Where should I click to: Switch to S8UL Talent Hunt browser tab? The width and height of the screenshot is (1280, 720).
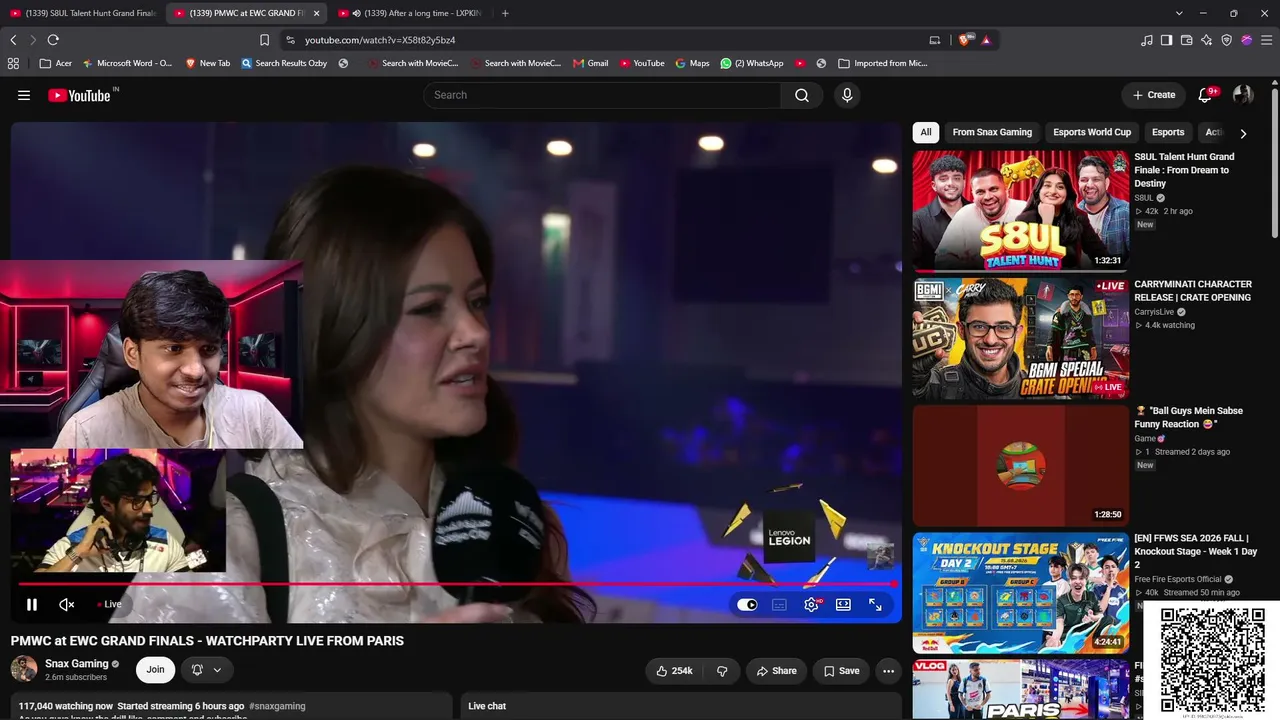coord(83,13)
